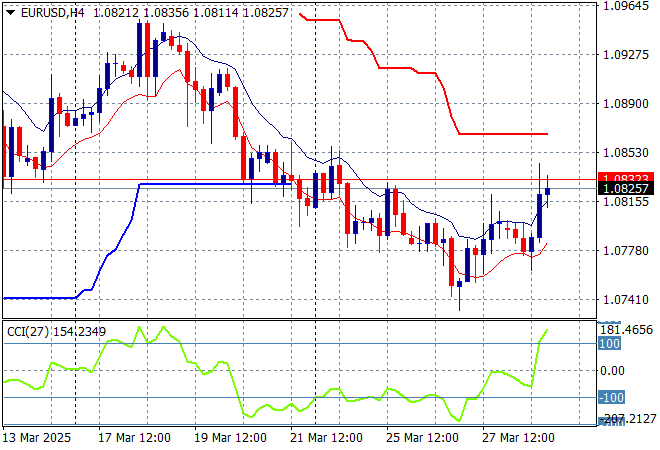Click the 1.09645 price scale value
660x450 pixels.
(x=626, y=6)
